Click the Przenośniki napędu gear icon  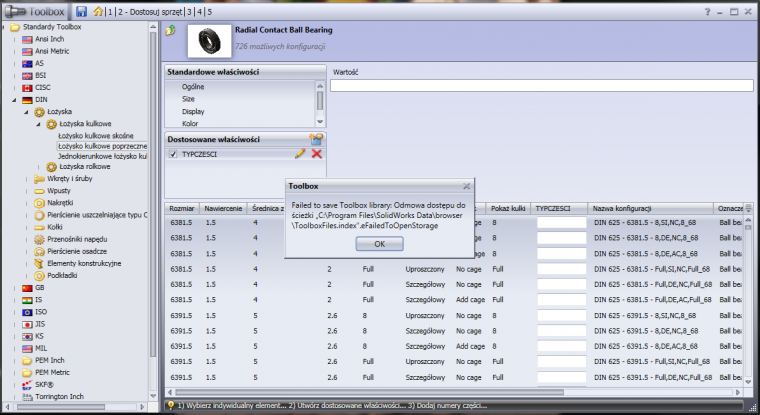coord(39,239)
